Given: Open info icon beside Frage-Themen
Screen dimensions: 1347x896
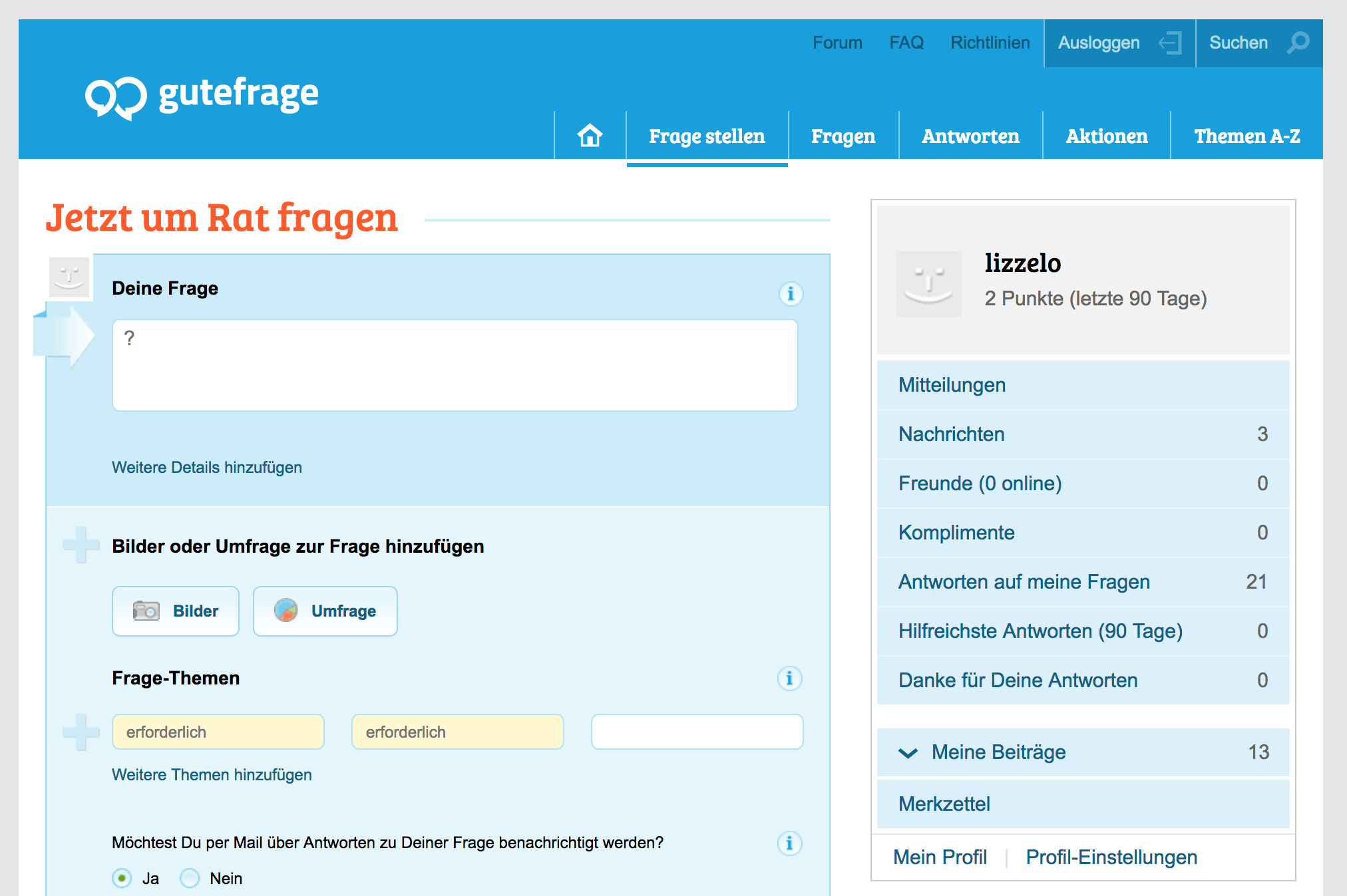Looking at the screenshot, I should pyautogui.click(x=789, y=678).
